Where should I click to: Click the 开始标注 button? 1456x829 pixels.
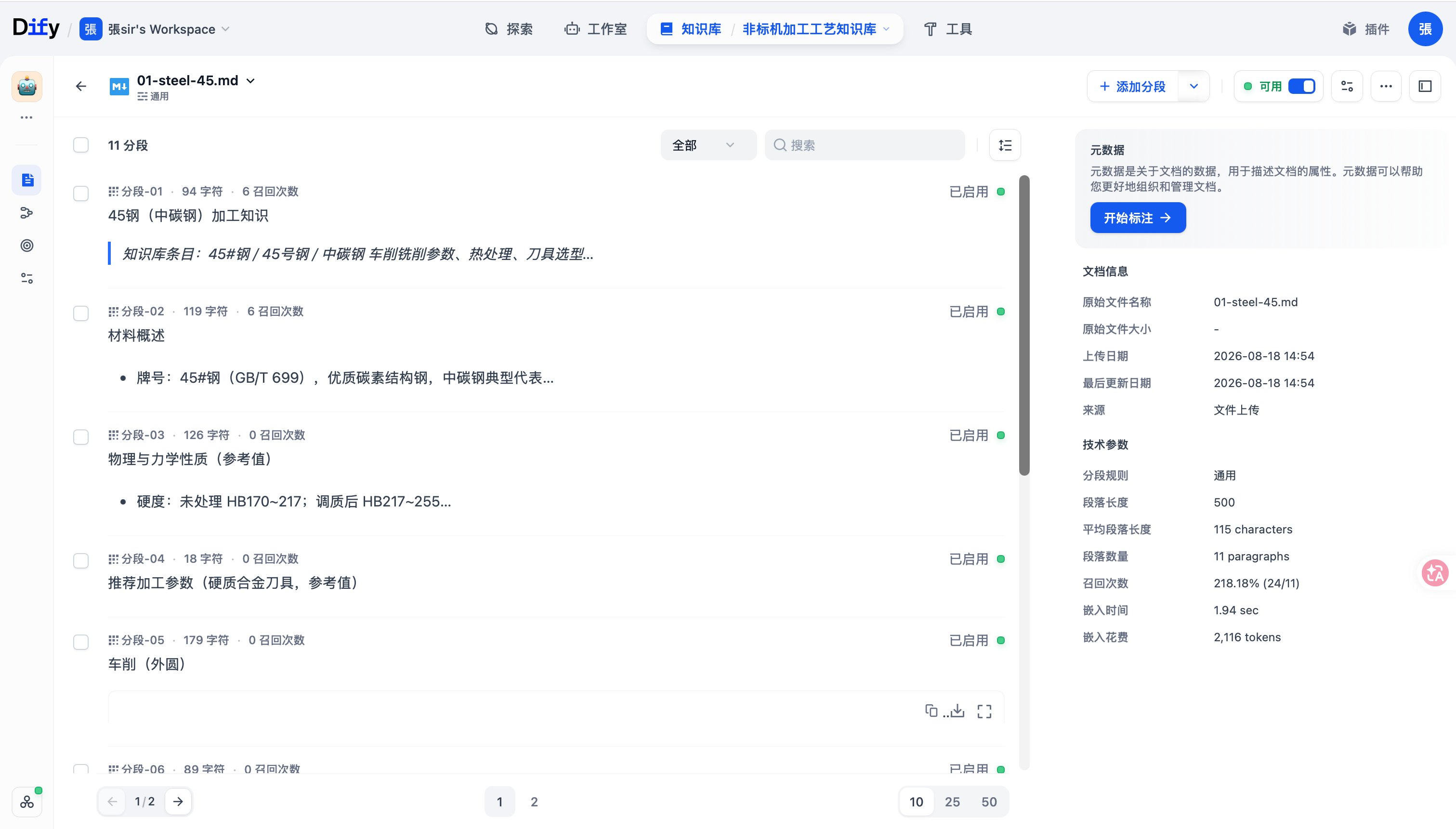pyautogui.click(x=1138, y=218)
